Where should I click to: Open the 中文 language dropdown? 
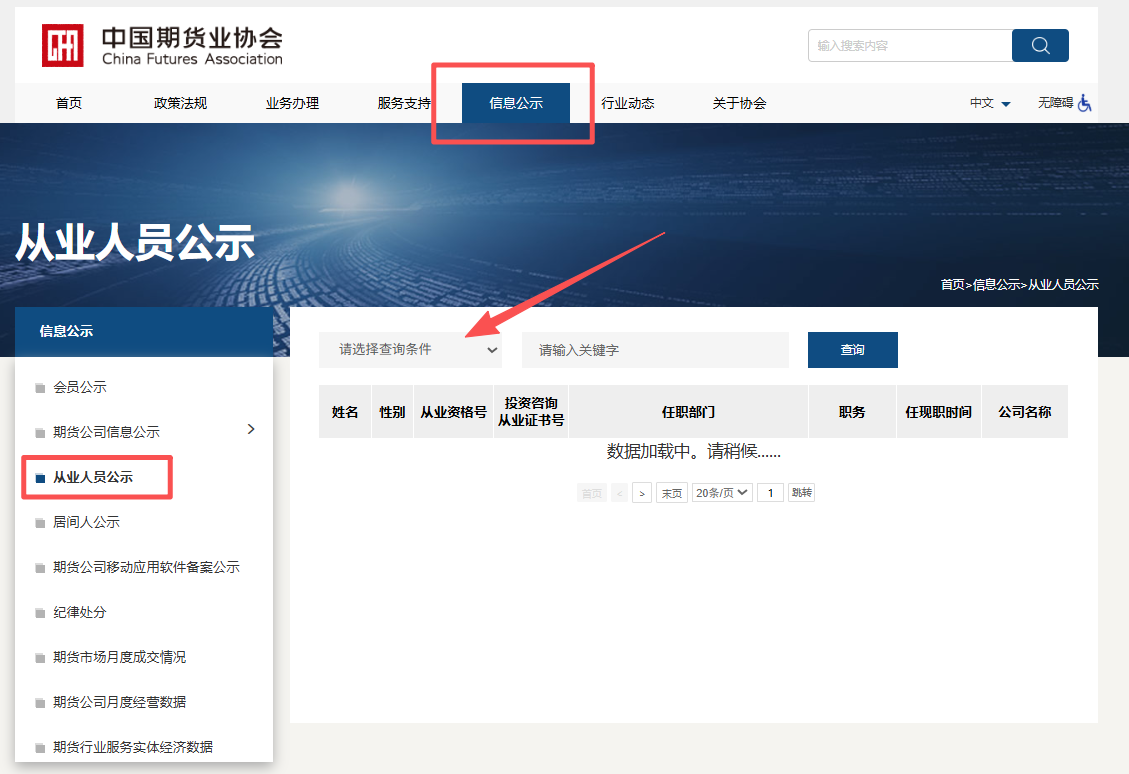coord(990,103)
